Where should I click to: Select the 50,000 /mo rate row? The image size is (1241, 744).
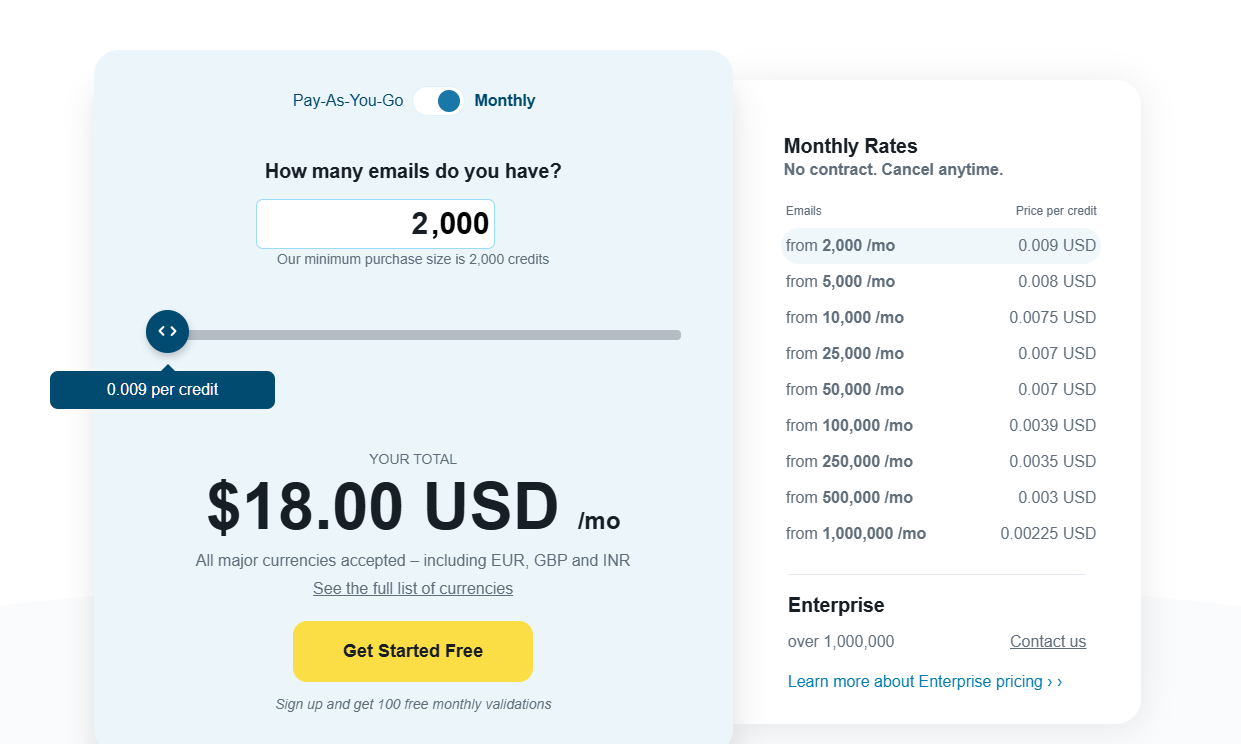(x=940, y=390)
